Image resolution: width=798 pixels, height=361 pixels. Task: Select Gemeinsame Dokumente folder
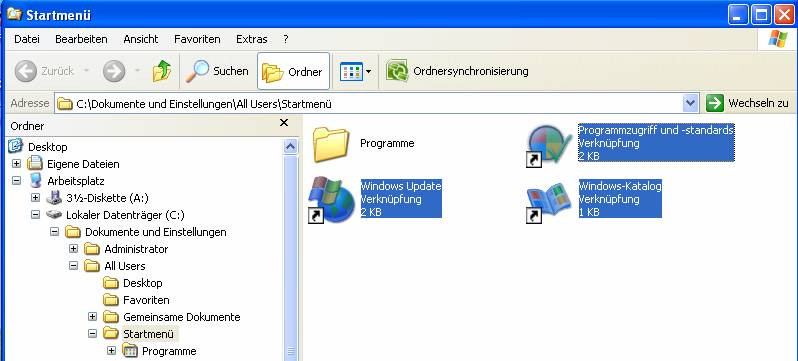tap(182, 317)
